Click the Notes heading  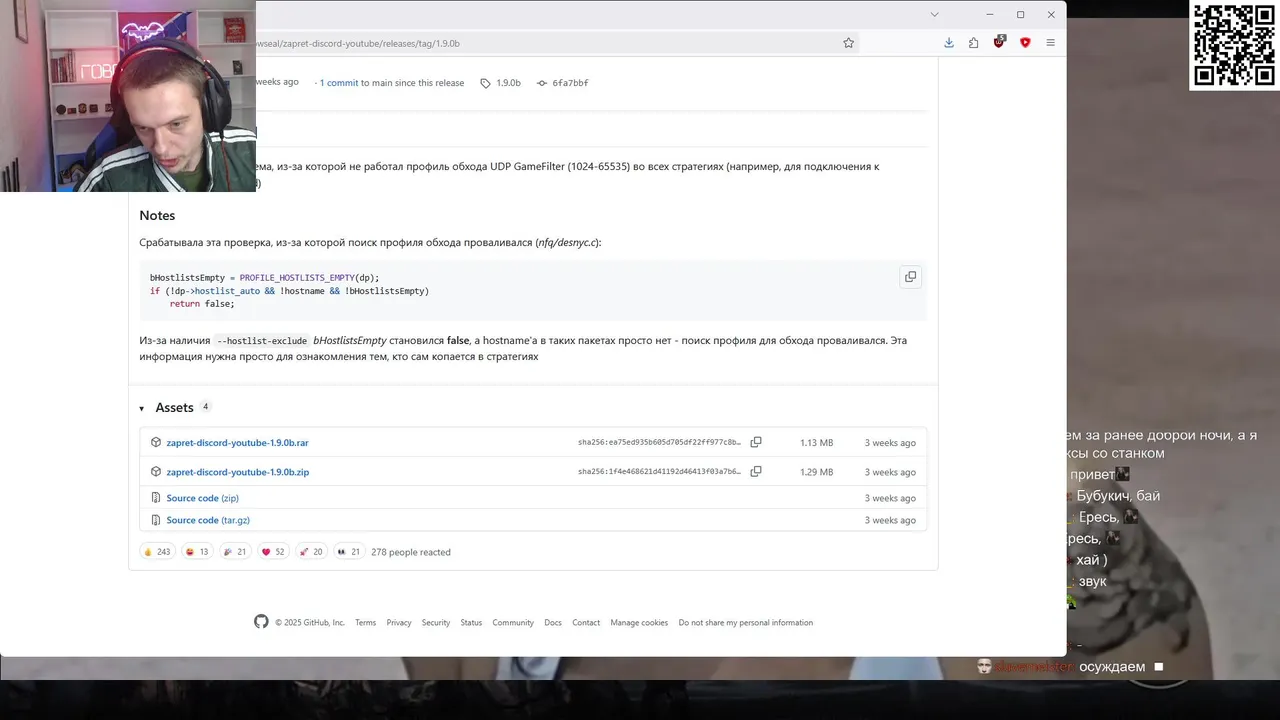(157, 215)
